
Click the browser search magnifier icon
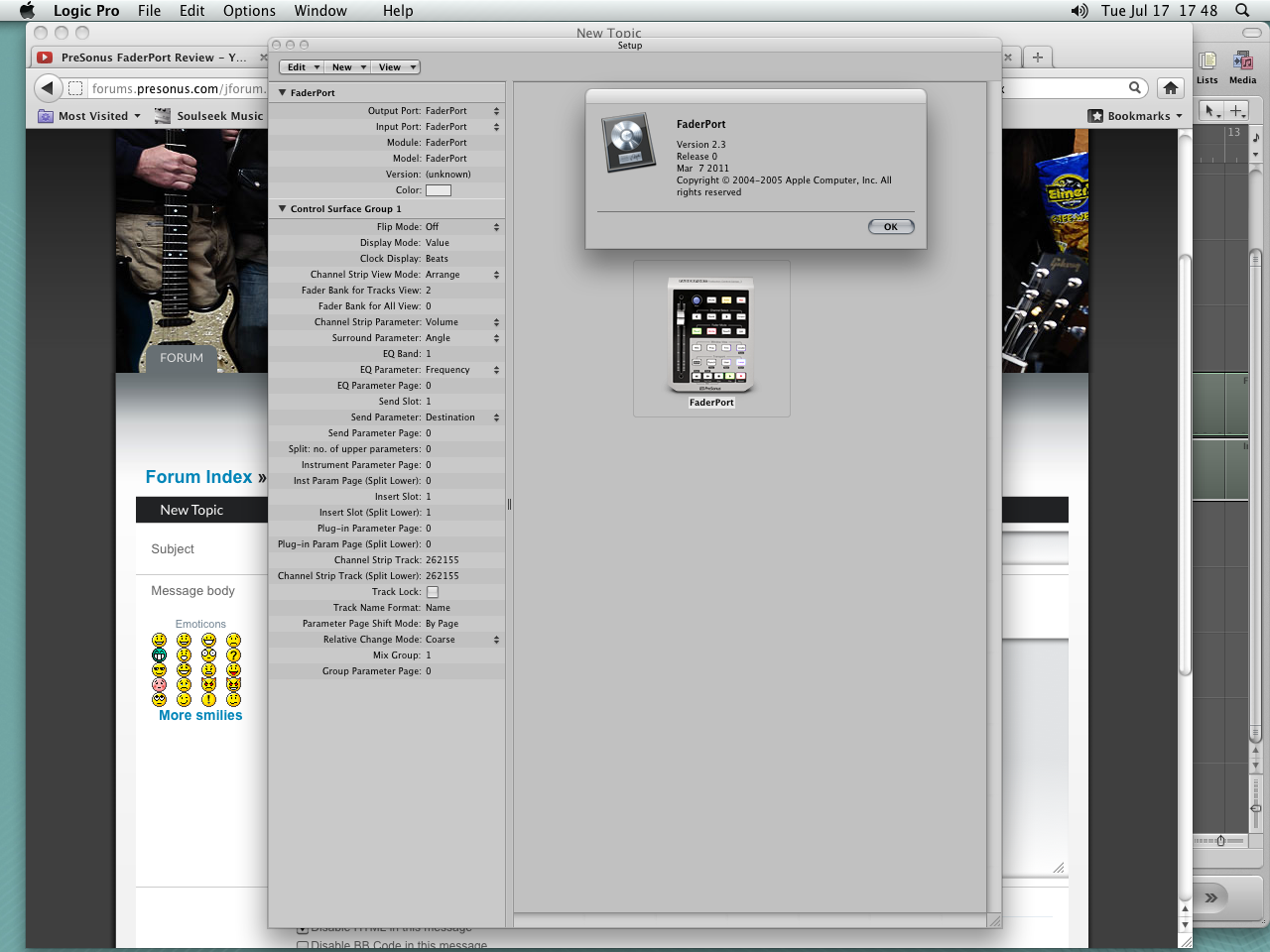(1135, 87)
